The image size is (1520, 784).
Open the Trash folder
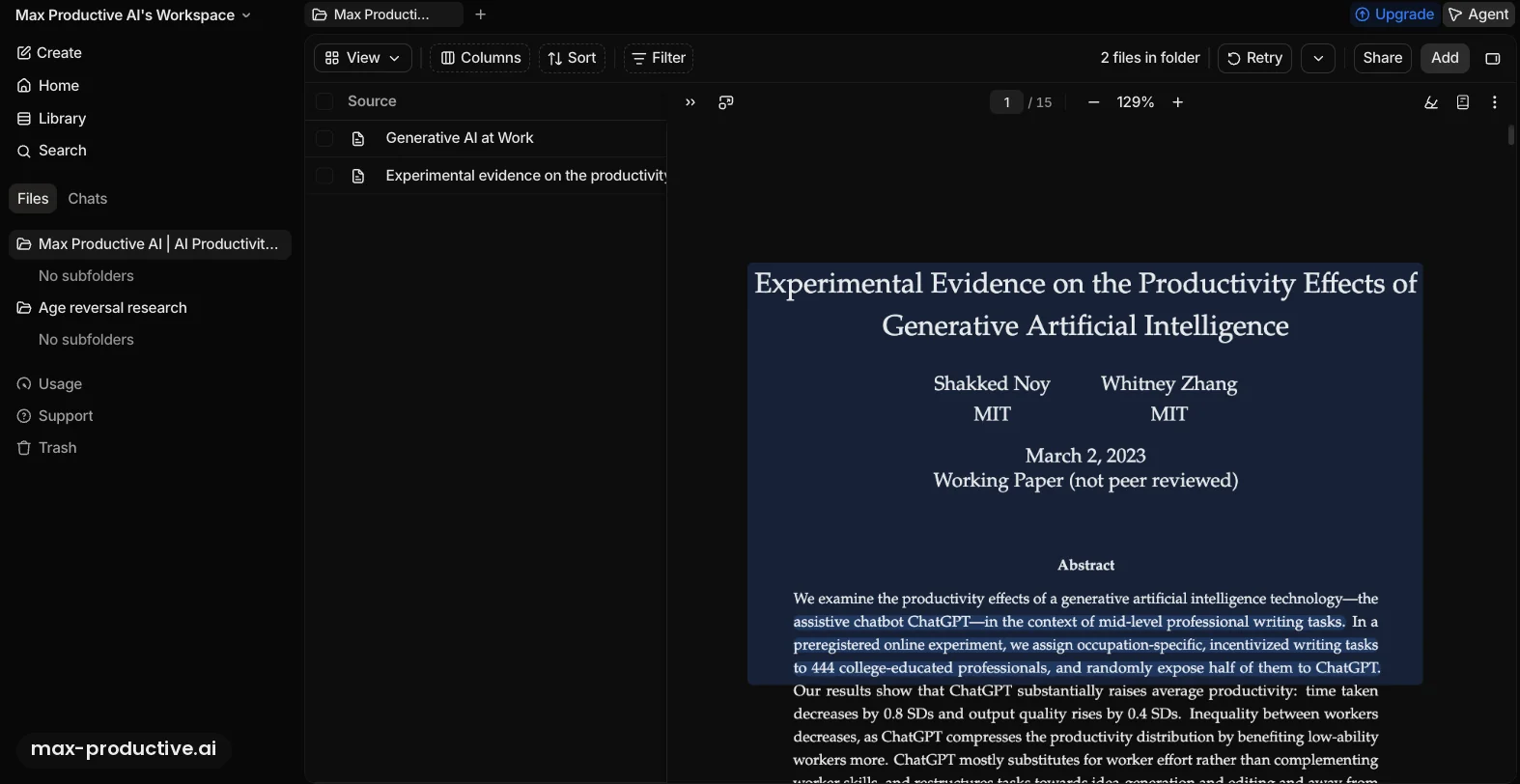click(47, 448)
